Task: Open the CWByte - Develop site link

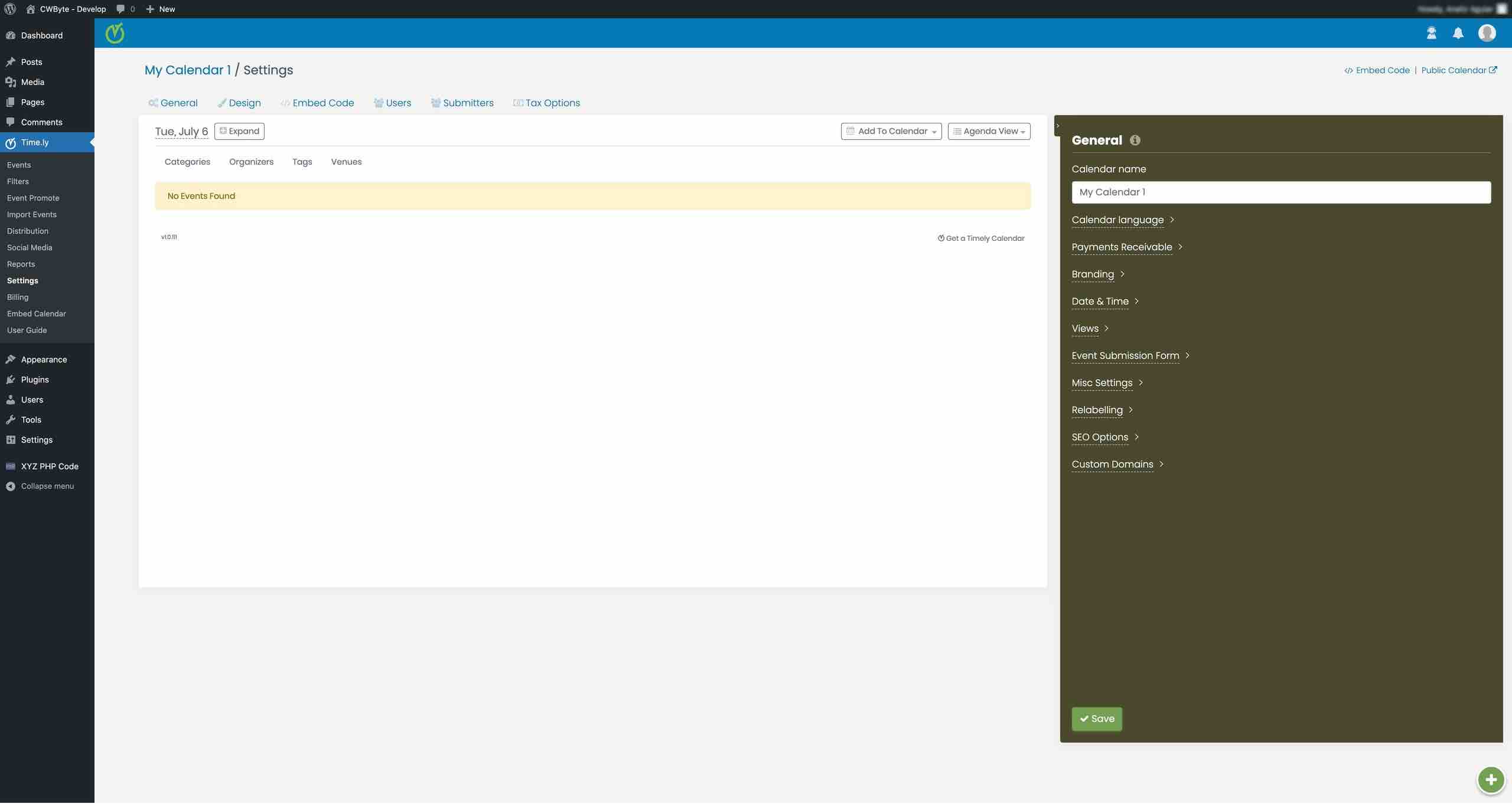Action: pos(66,9)
